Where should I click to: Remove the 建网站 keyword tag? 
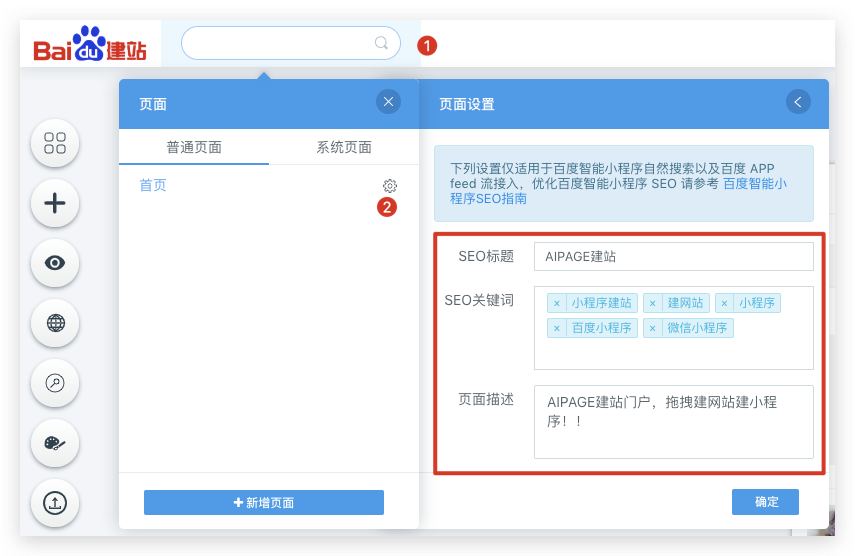point(653,303)
